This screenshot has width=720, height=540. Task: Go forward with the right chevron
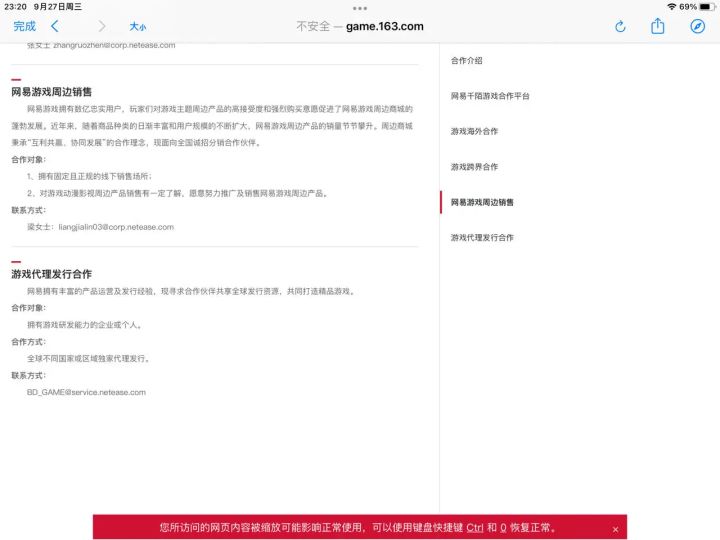coord(101,26)
